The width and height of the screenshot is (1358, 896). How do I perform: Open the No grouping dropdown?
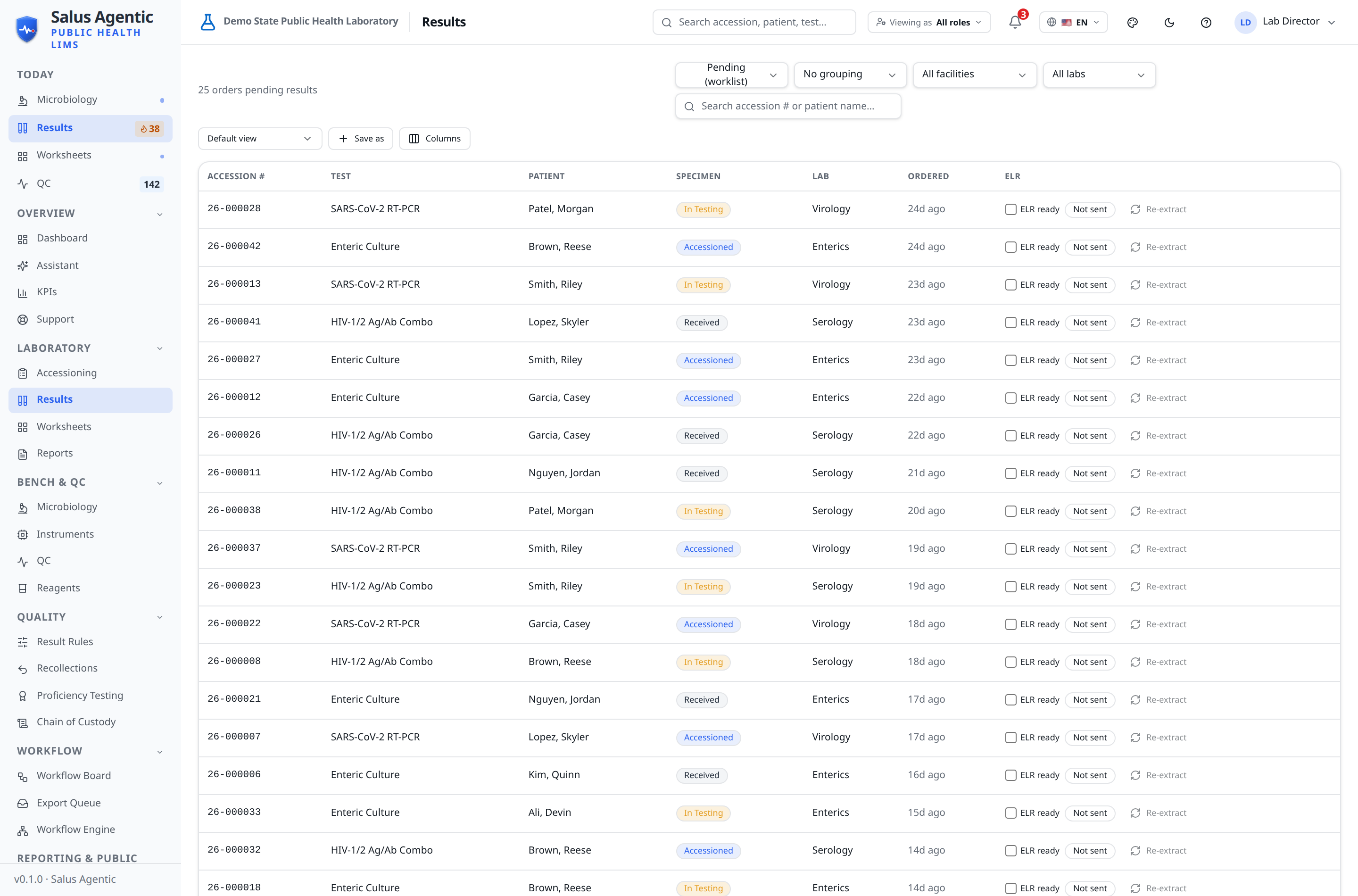click(x=850, y=75)
